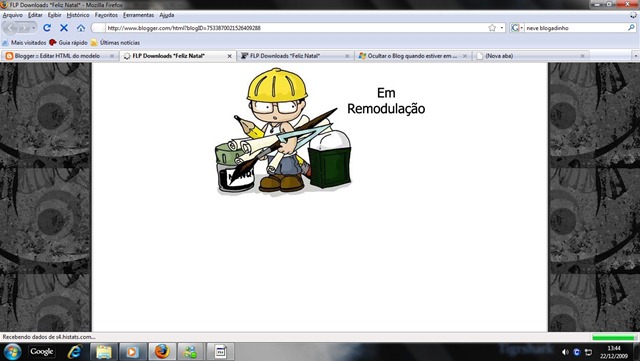Open Windows Media Player from taskbar
Viewport: 640px width, 361px height.
(x=132, y=352)
